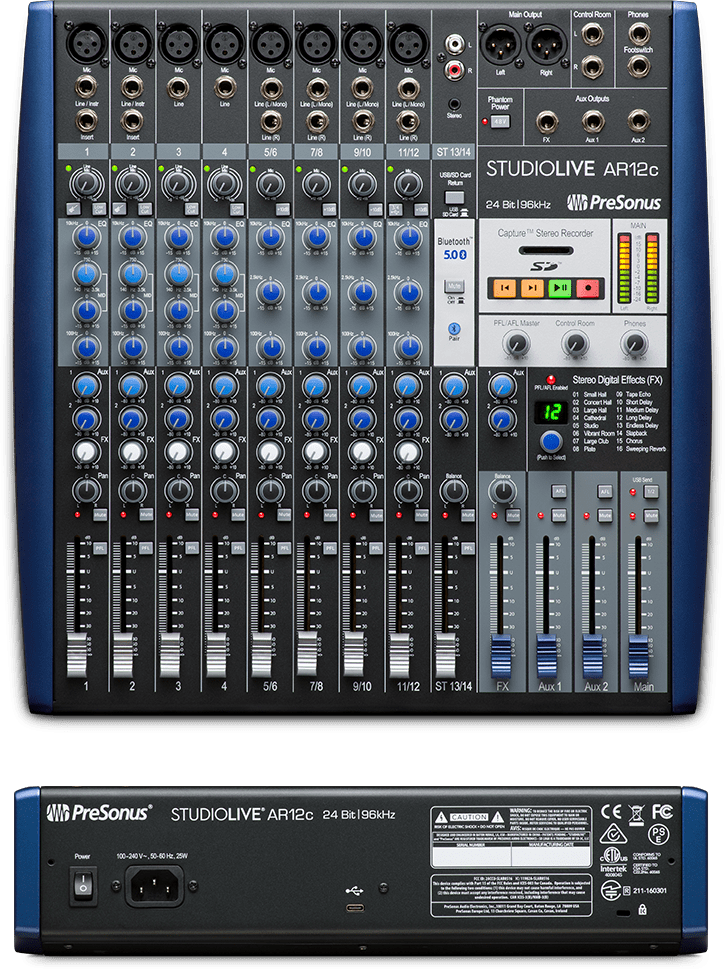725x970 pixels.
Task: Start recording with the red record button
Action: (588, 288)
